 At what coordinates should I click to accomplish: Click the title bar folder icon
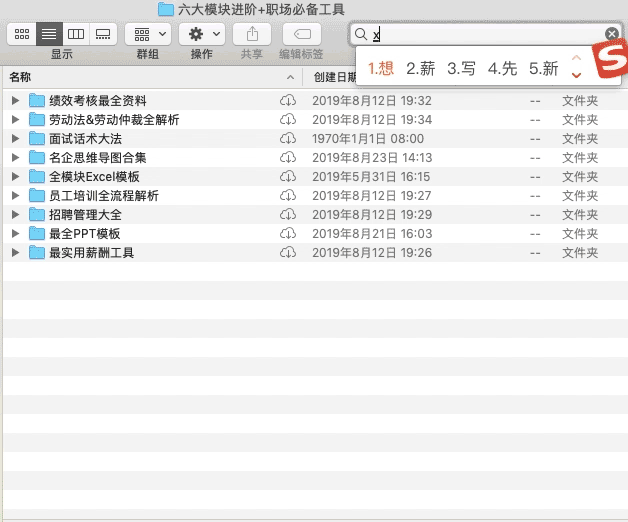(166, 9)
